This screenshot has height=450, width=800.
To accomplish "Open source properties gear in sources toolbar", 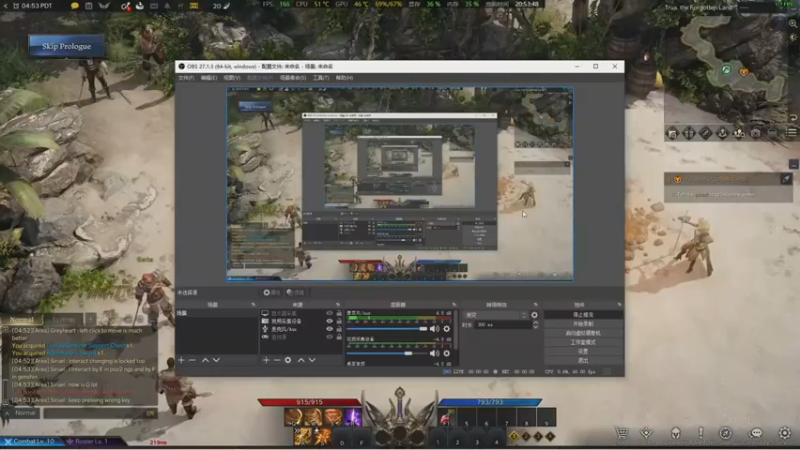I will tap(288, 360).
